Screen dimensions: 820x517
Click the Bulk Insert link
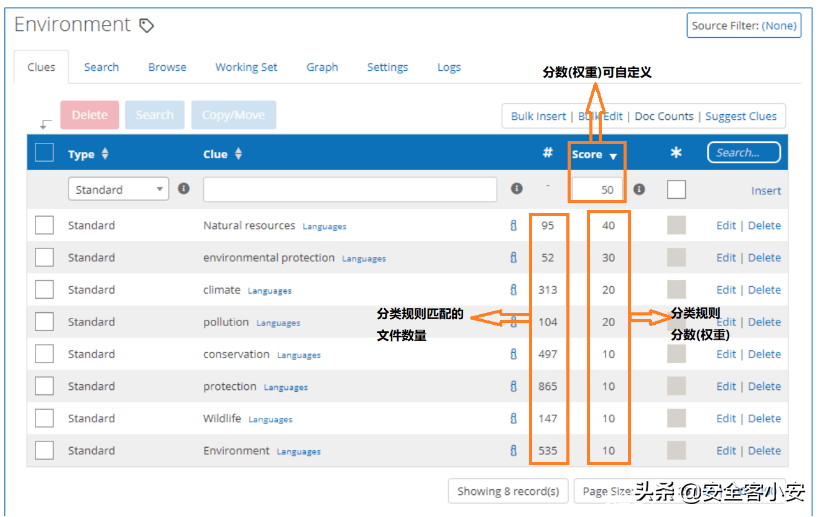pos(538,116)
